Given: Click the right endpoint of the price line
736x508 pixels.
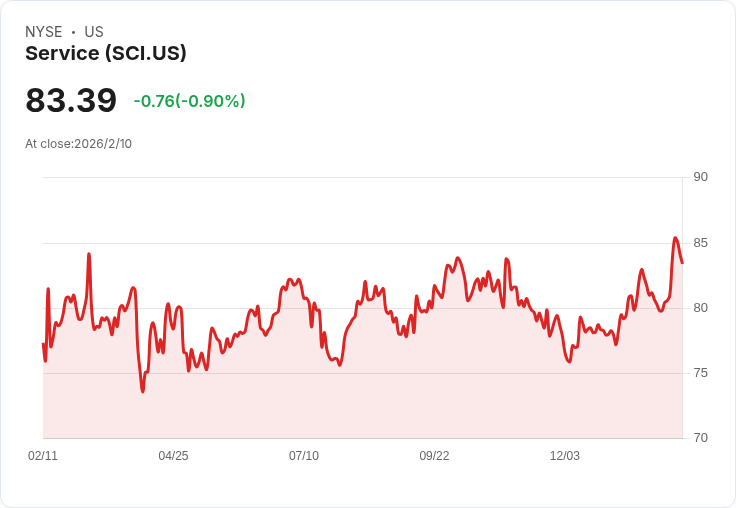Looking at the screenshot, I should tap(682, 263).
